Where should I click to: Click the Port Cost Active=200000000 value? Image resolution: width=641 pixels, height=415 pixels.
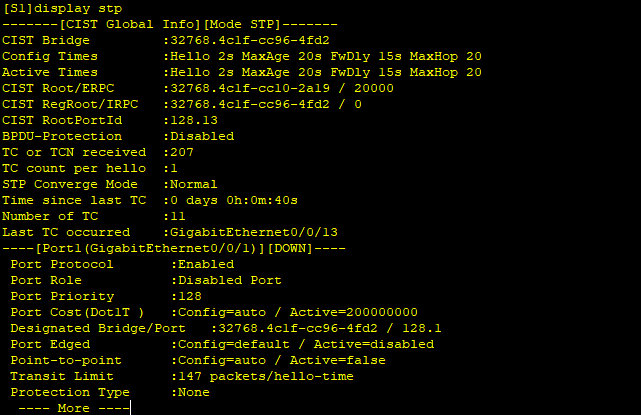click(354, 312)
